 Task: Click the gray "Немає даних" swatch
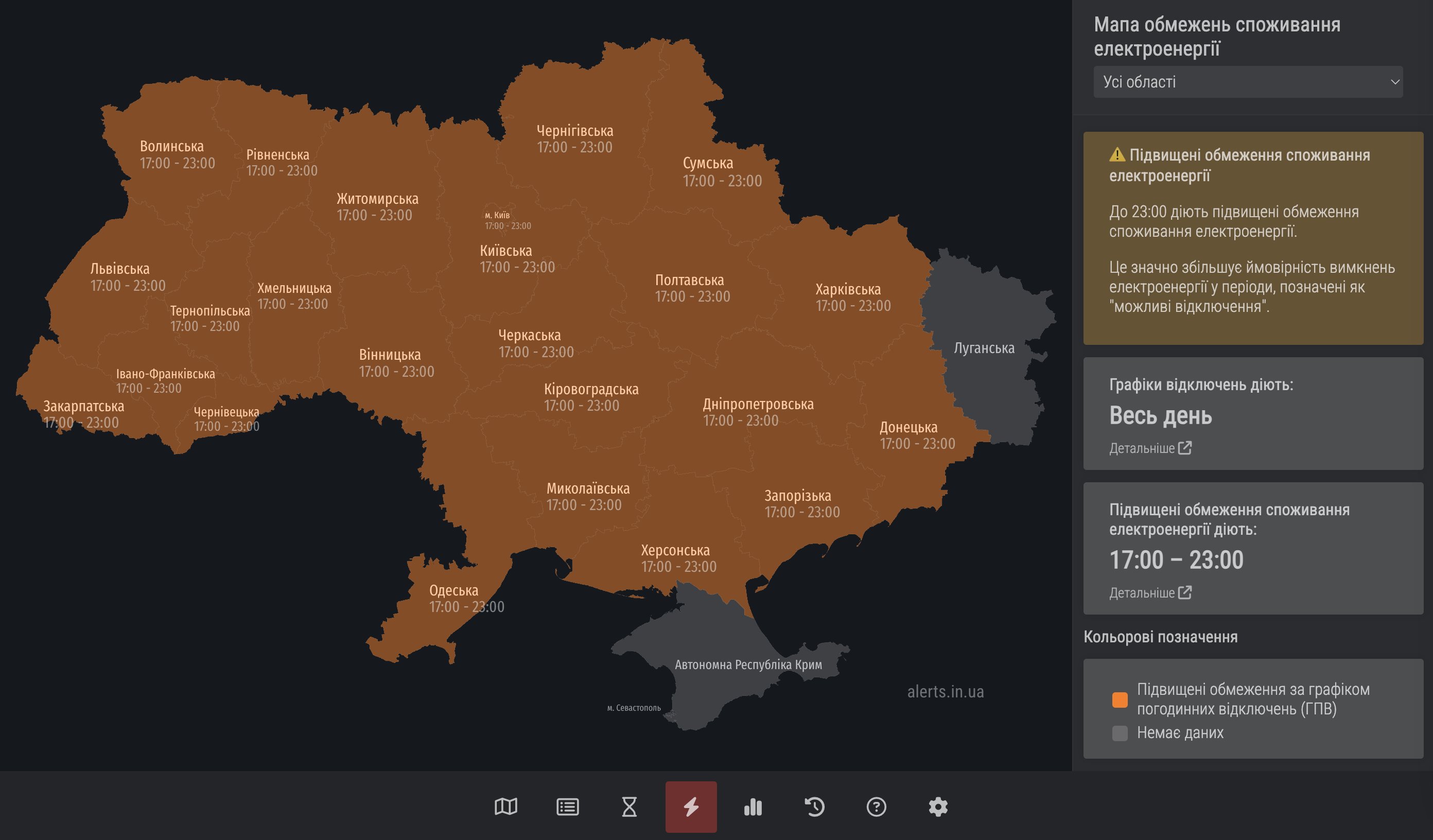tap(1119, 733)
